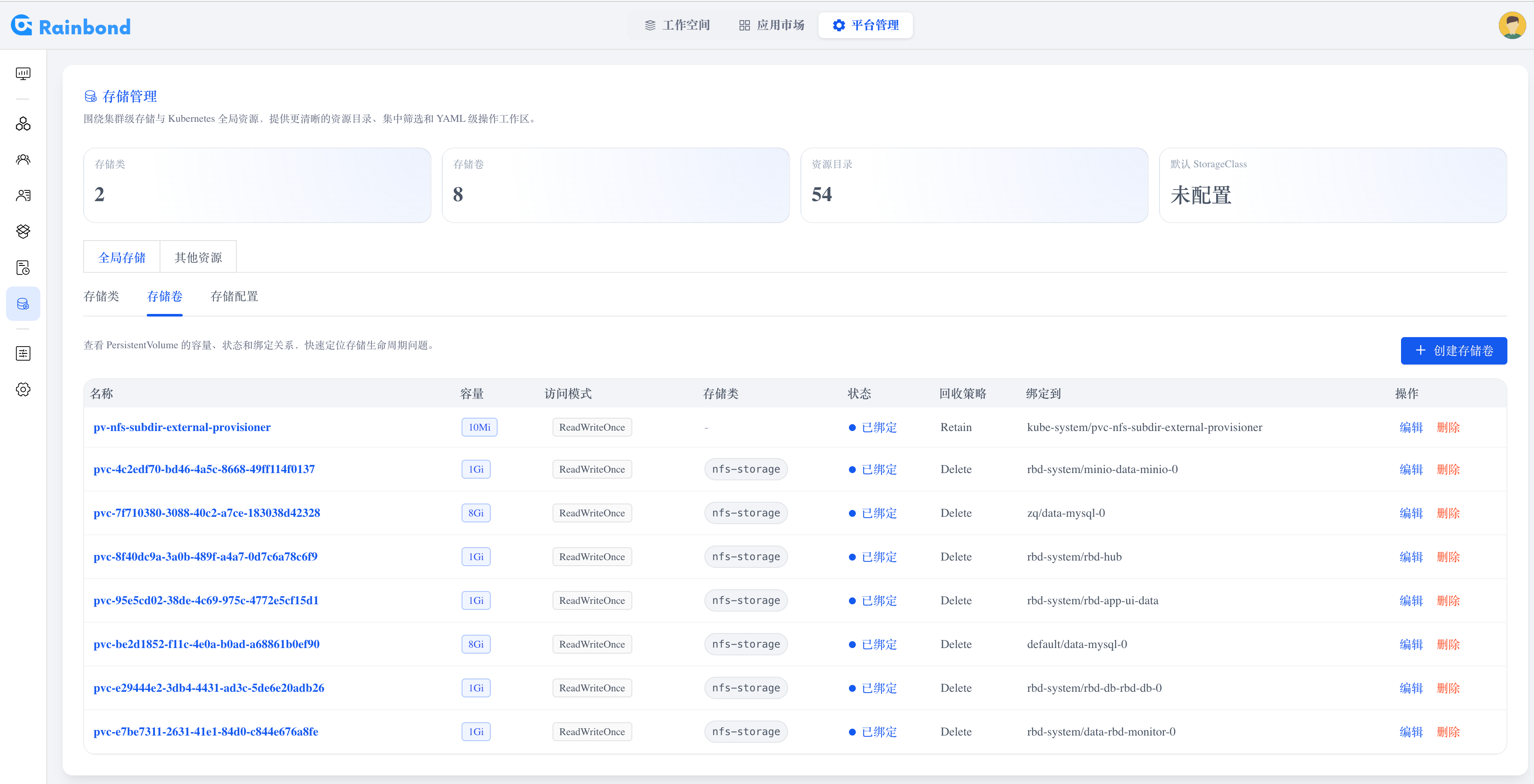Open the document clock sidebar icon
Image resolution: width=1534 pixels, height=784 pixels.
pyautogui.click(x=23, y=268)
